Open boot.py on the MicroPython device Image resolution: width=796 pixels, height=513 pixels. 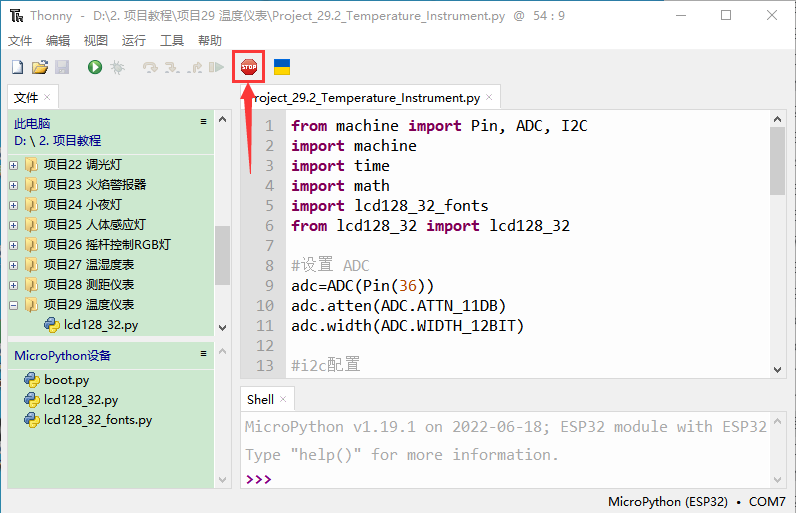tap(66, 380)
